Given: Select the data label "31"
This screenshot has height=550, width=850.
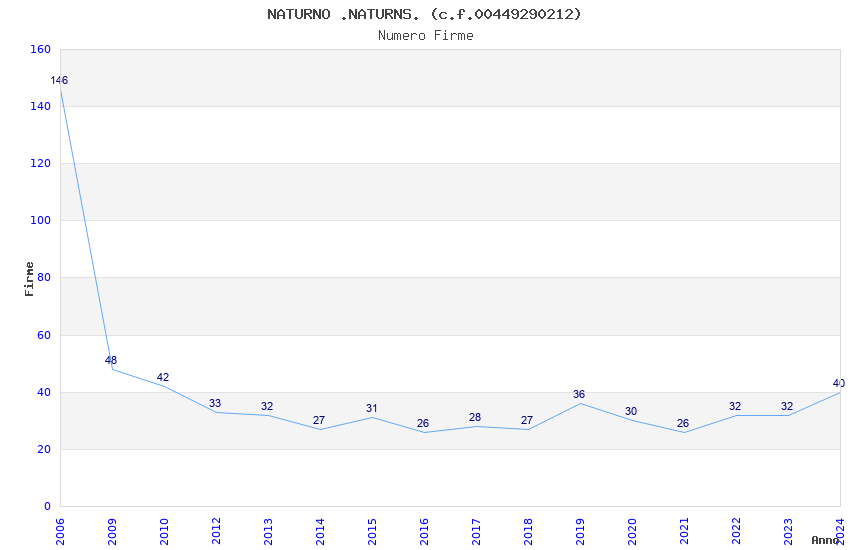Looking at the screenshot, I should (x=371, y=409).
